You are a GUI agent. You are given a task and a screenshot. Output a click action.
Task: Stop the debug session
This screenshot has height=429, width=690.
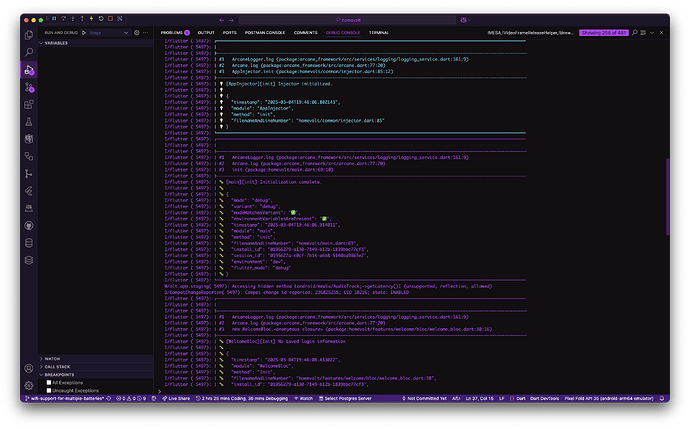pyautogui.click(x=110, y=18)
